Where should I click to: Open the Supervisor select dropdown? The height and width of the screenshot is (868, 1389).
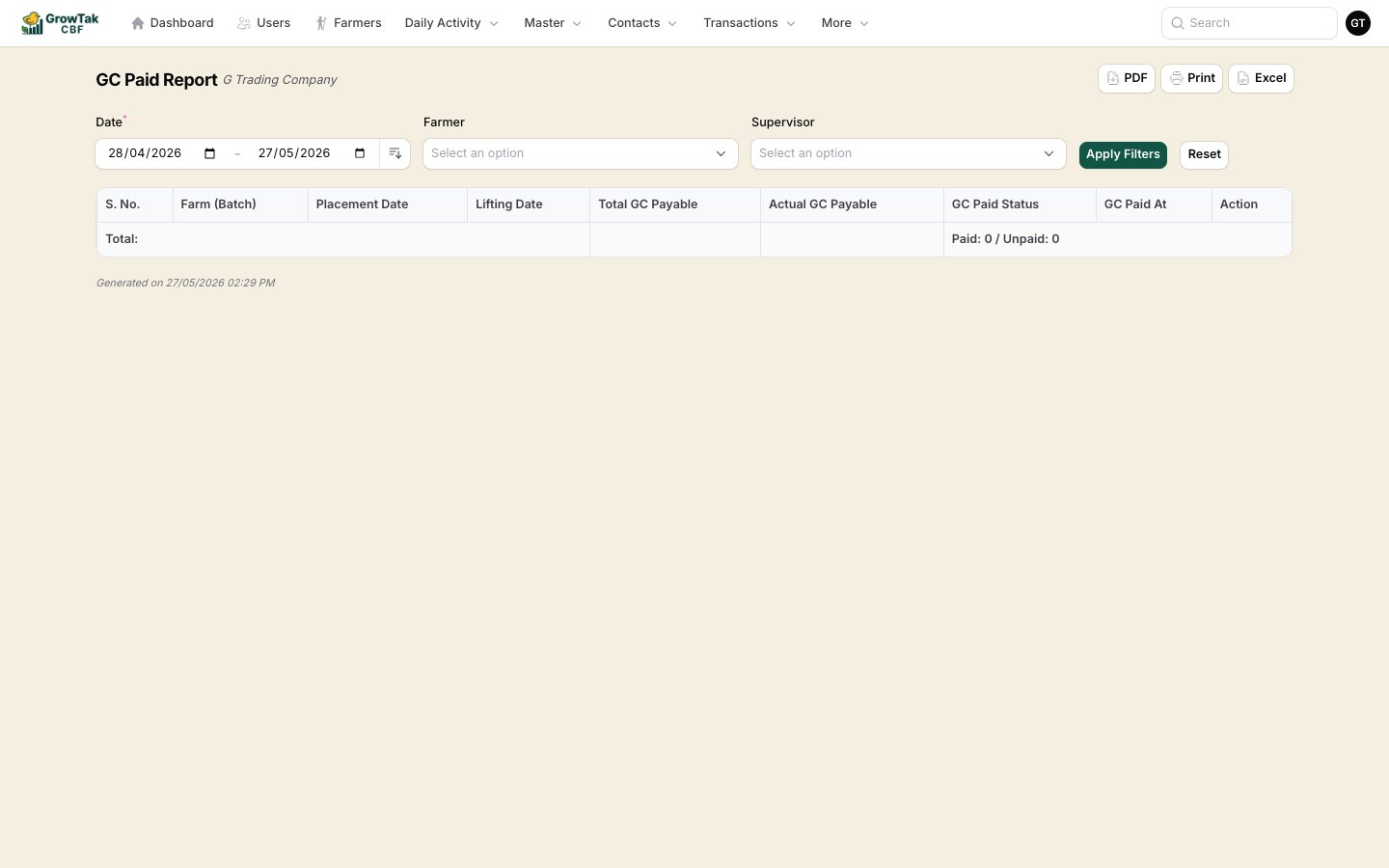[909, 153]
